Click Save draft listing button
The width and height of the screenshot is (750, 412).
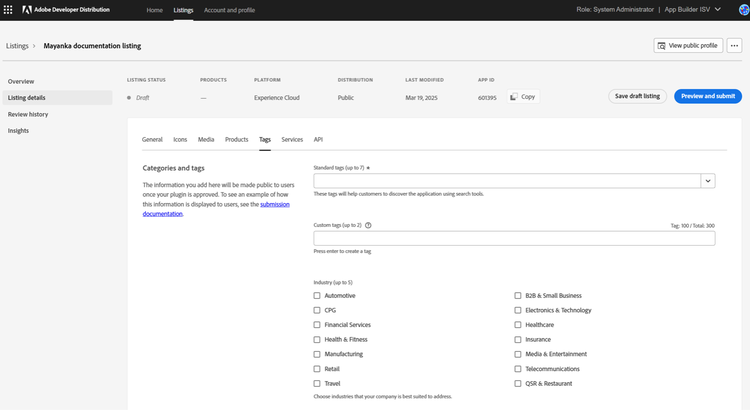pos(637,96)
